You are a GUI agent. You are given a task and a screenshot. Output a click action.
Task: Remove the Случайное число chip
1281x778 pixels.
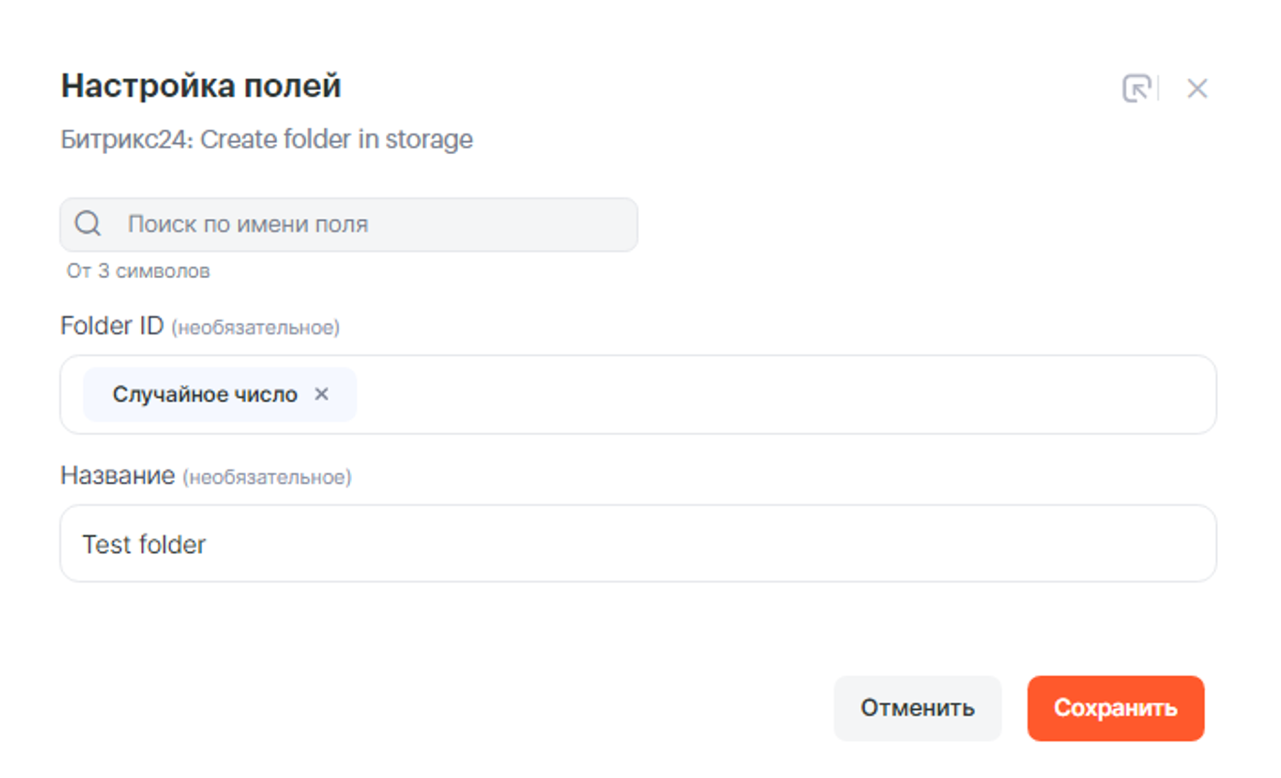tap(321, 394)
